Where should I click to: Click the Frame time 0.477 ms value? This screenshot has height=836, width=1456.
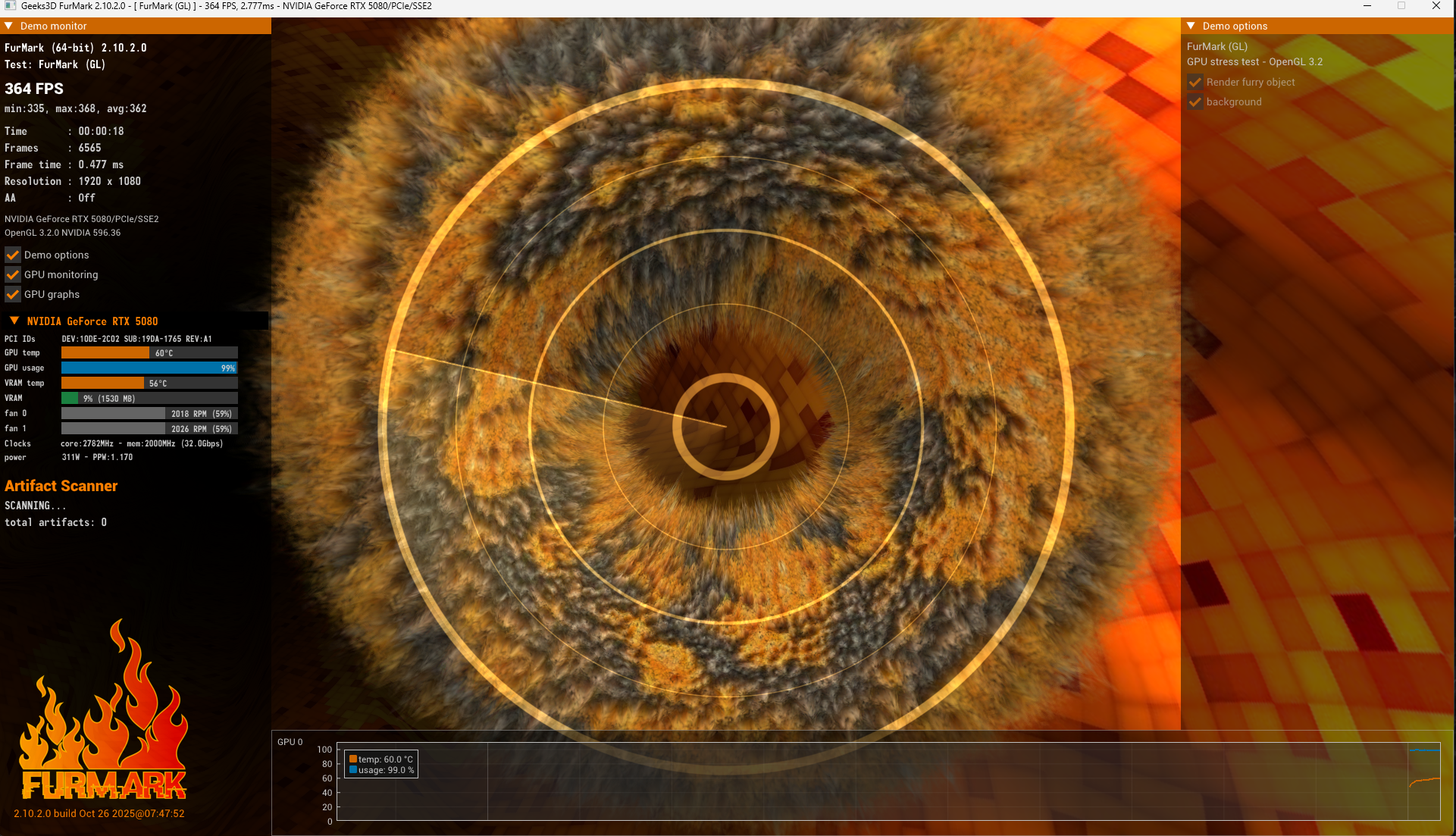coord(101,164)
